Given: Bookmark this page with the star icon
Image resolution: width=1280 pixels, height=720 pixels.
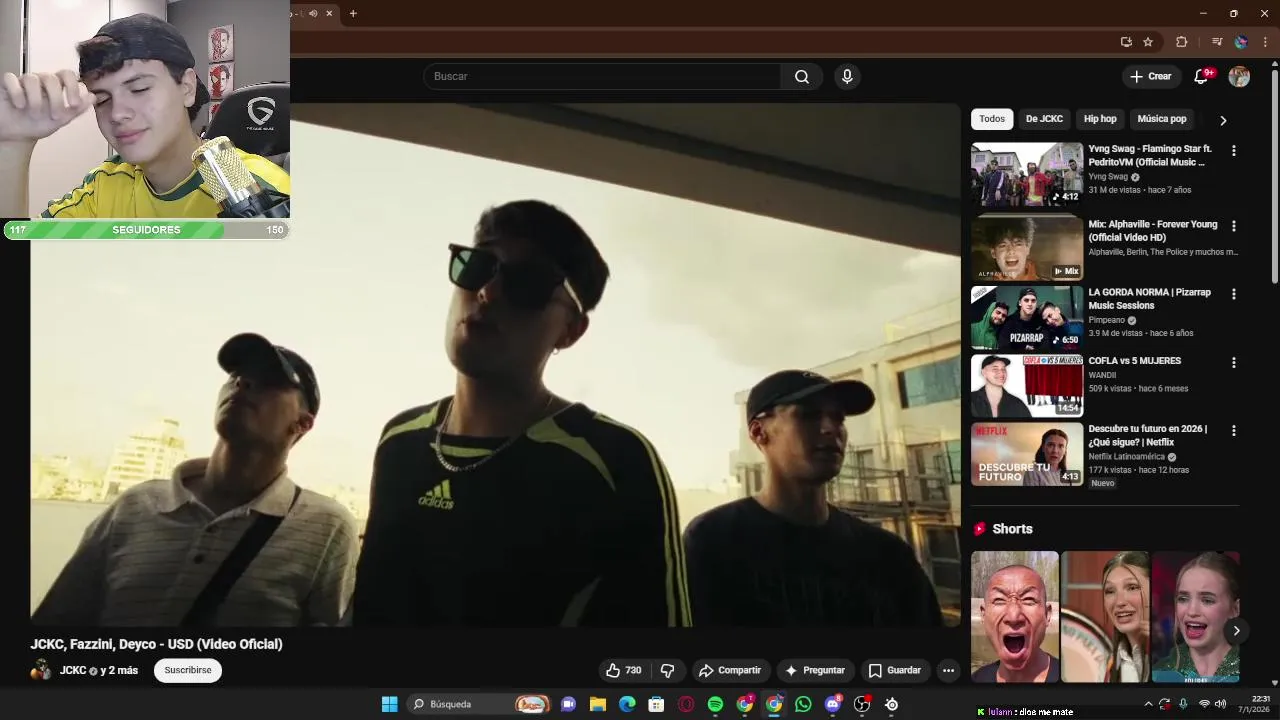Looking at the screenshot, I should click(x=1148, y=42).
